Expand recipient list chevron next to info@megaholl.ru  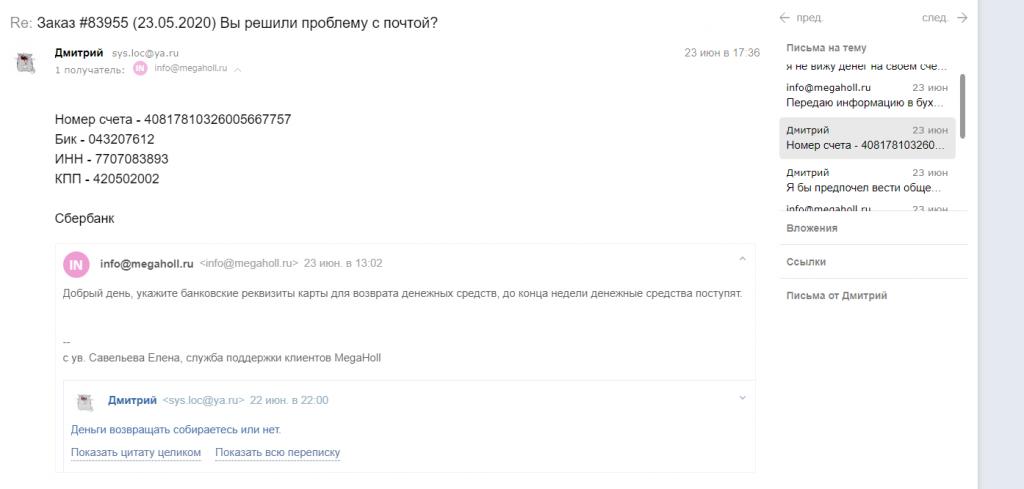tap(238, 69)
